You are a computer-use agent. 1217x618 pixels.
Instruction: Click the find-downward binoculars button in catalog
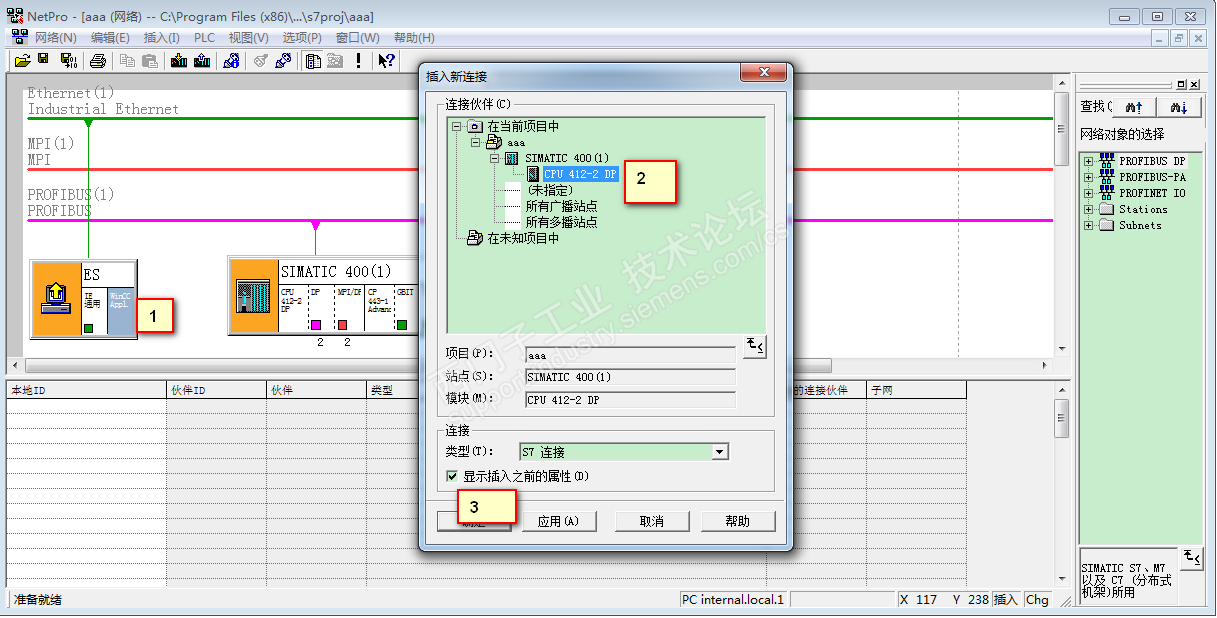coord(1179,106)
